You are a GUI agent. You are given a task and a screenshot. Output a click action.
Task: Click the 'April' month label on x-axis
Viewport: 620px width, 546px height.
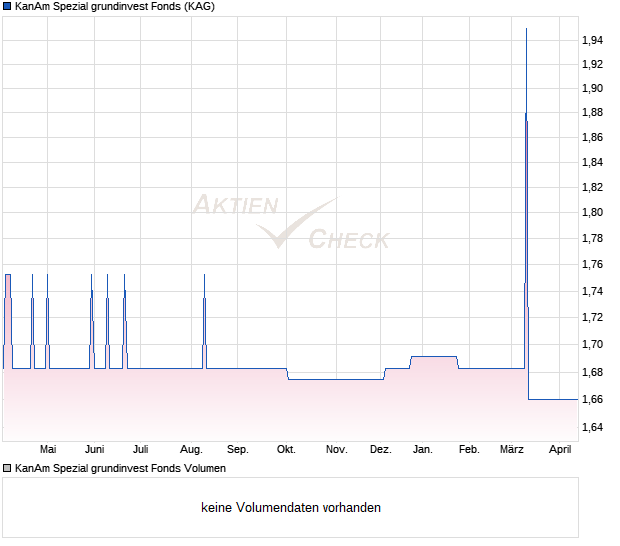pyautogui.click(x=560, y=449)
